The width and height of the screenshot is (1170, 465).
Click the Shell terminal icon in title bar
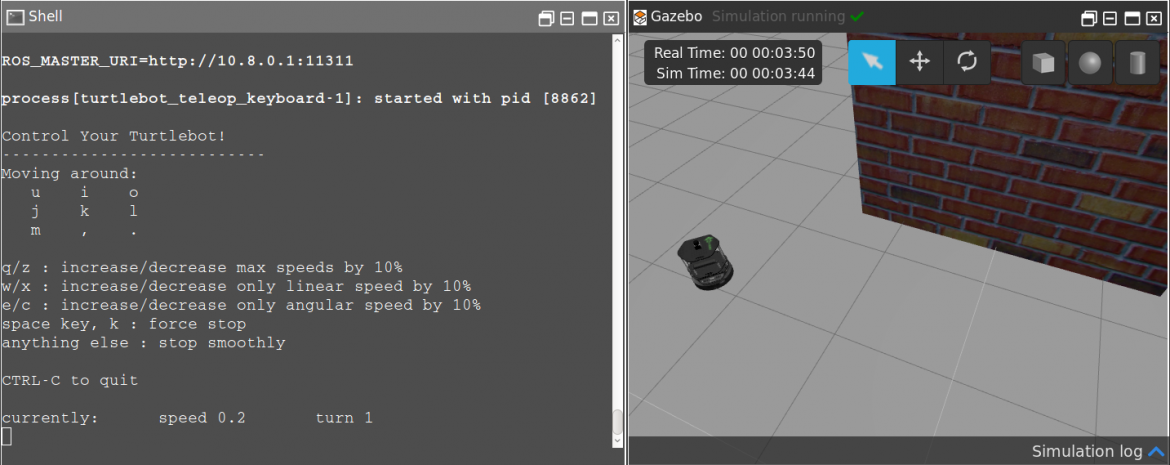click(x=15, y=16)
